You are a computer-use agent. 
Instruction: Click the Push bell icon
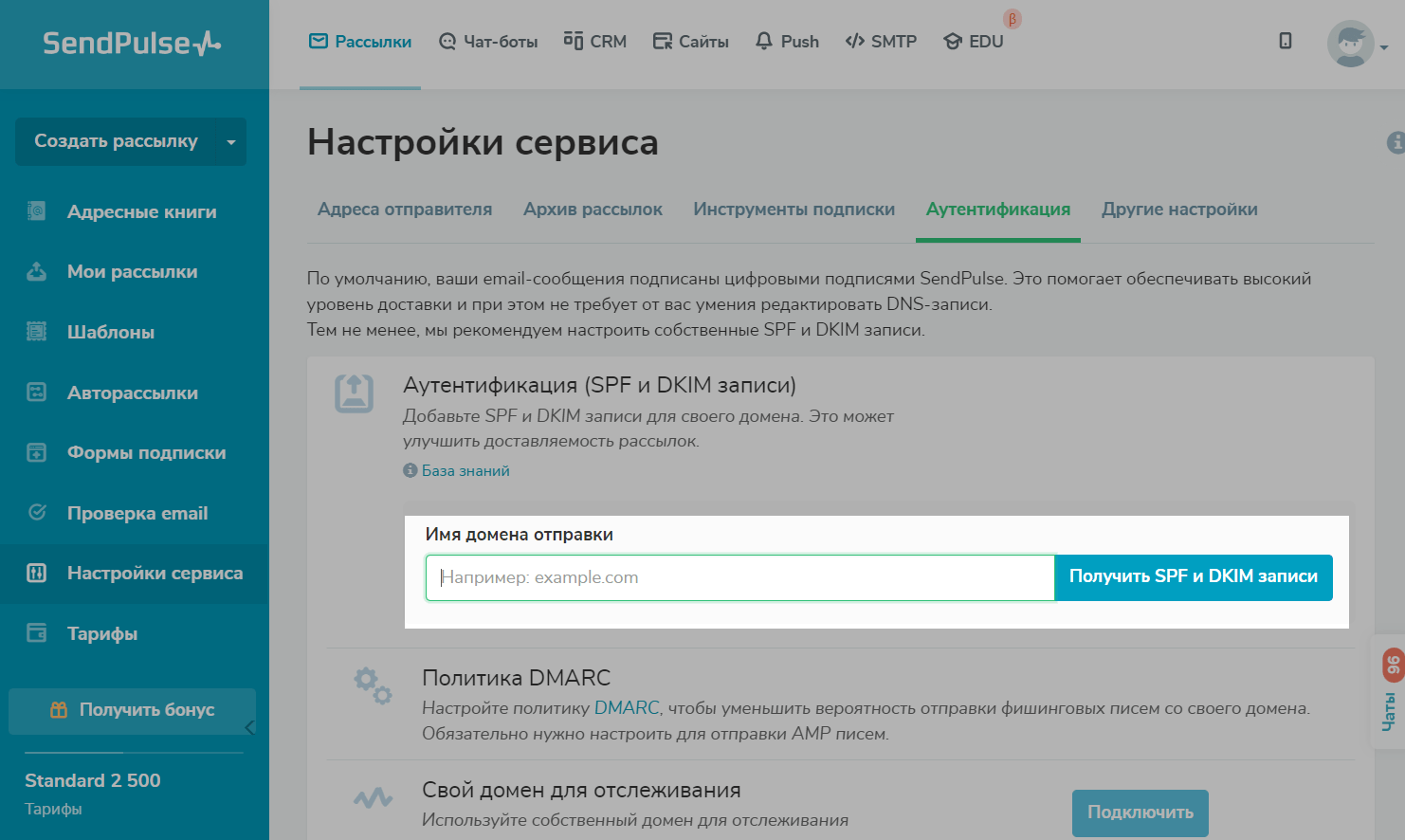764,41
